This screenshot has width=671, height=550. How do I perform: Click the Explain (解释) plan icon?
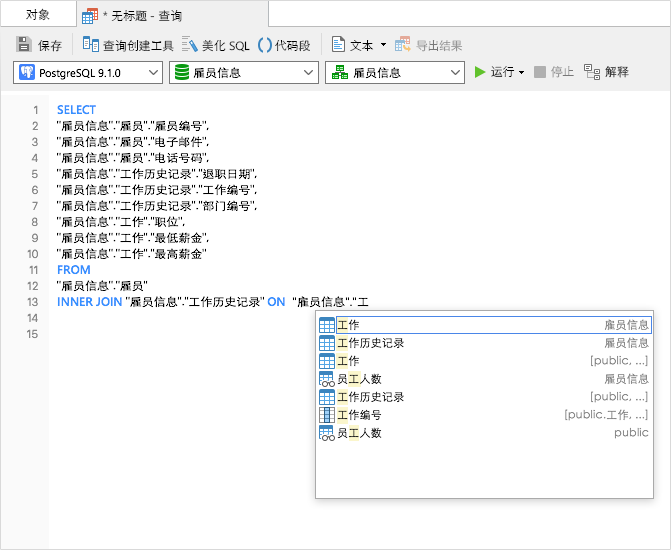coord(592,72)
